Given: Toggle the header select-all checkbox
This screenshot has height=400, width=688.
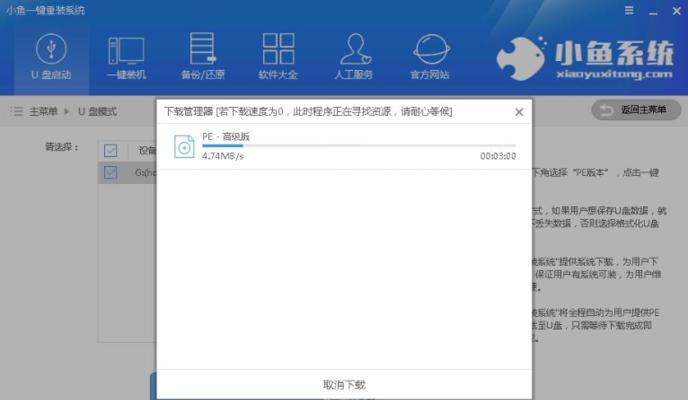Looking at the screenshot, I should click(111, 150).
